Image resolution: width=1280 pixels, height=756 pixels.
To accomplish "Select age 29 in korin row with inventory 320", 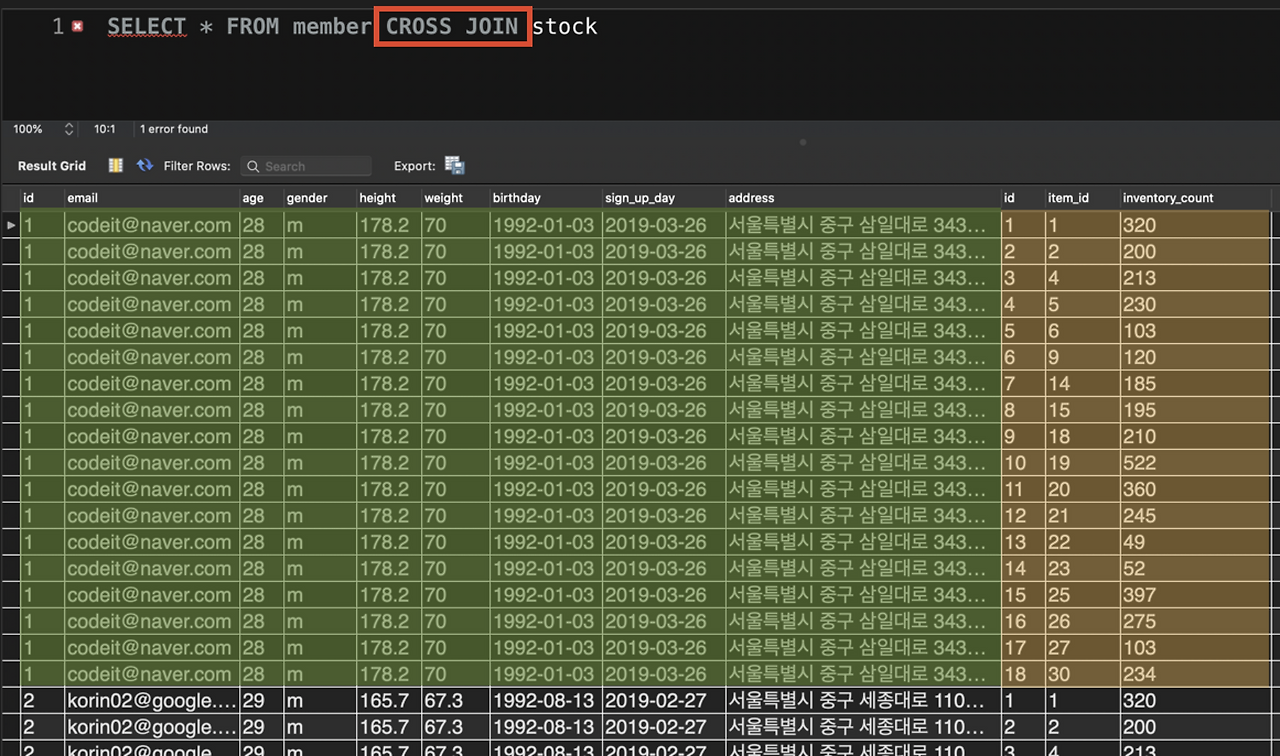I will (x=262, y=701).
